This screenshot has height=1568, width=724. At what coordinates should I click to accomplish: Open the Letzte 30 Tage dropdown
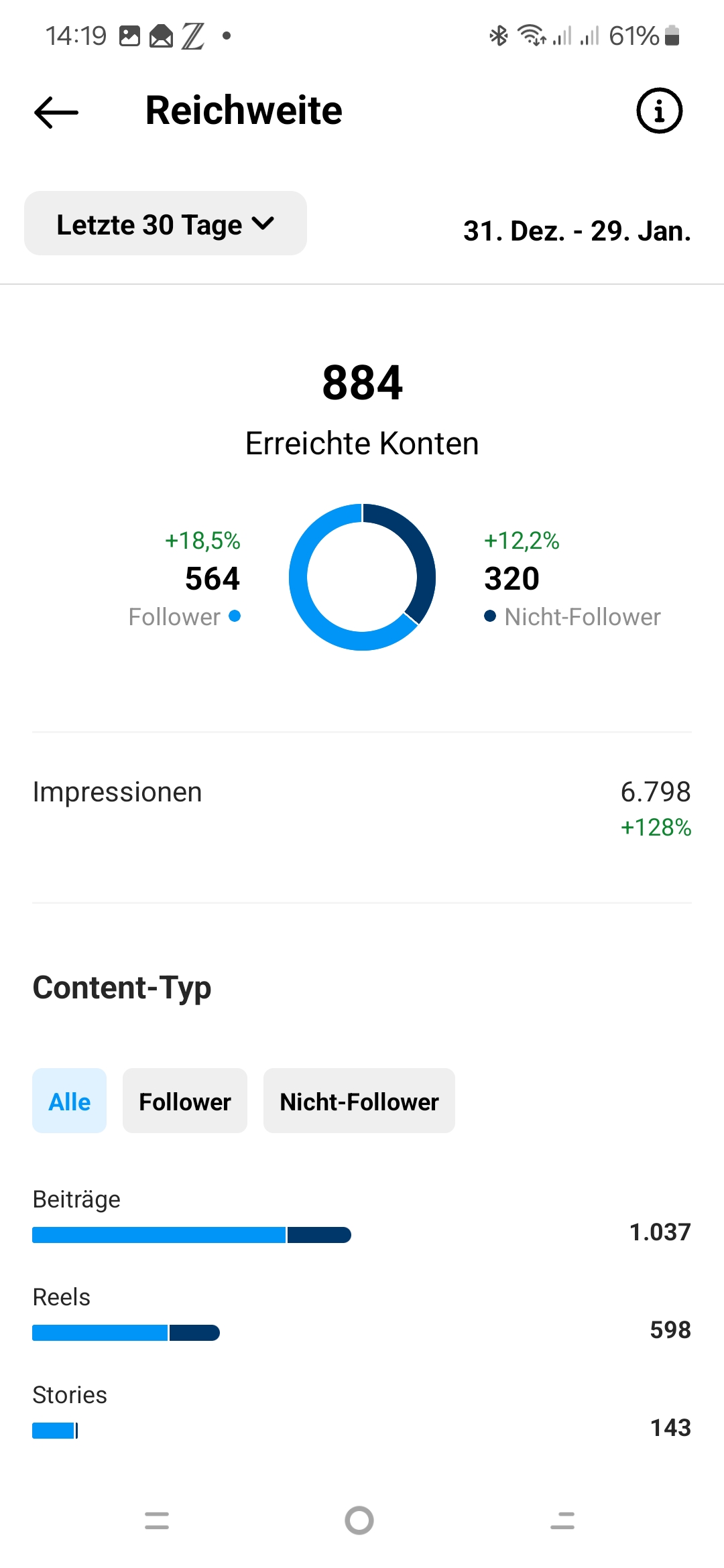165,223
